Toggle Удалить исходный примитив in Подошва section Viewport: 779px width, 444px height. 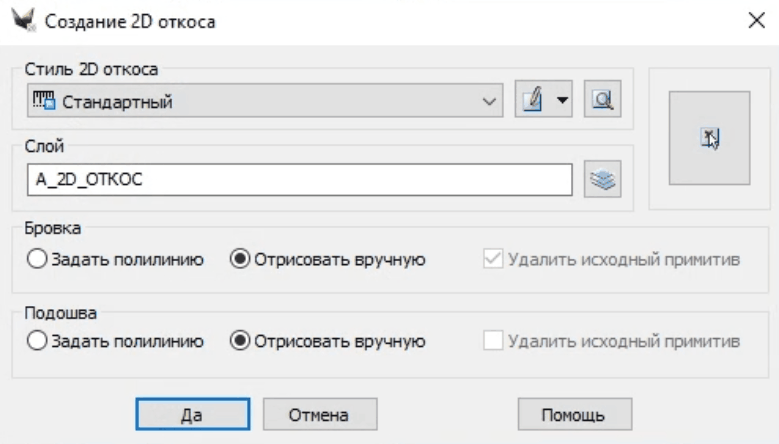coord(494,341)
